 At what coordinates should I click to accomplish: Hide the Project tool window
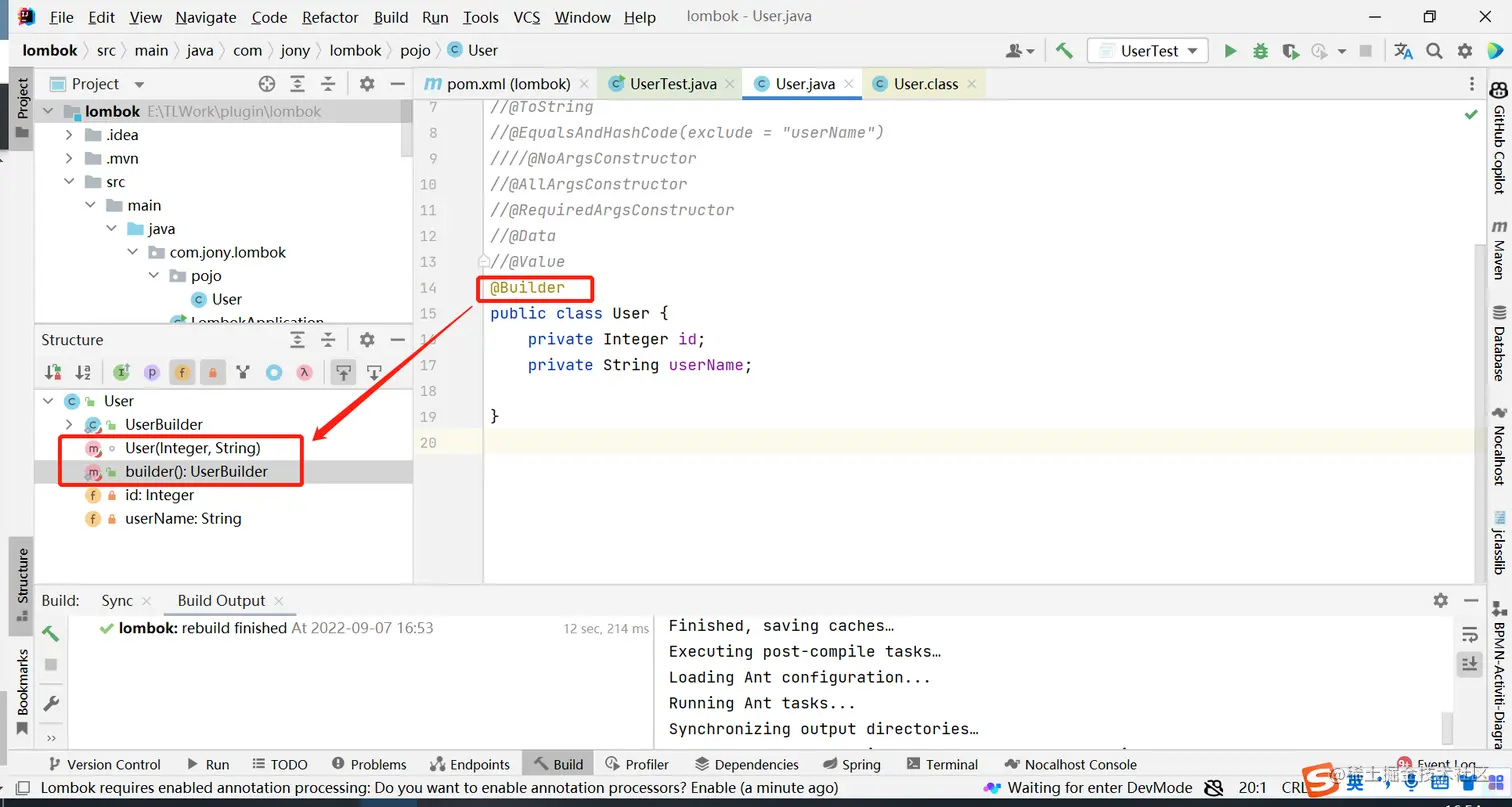point(397,84)
